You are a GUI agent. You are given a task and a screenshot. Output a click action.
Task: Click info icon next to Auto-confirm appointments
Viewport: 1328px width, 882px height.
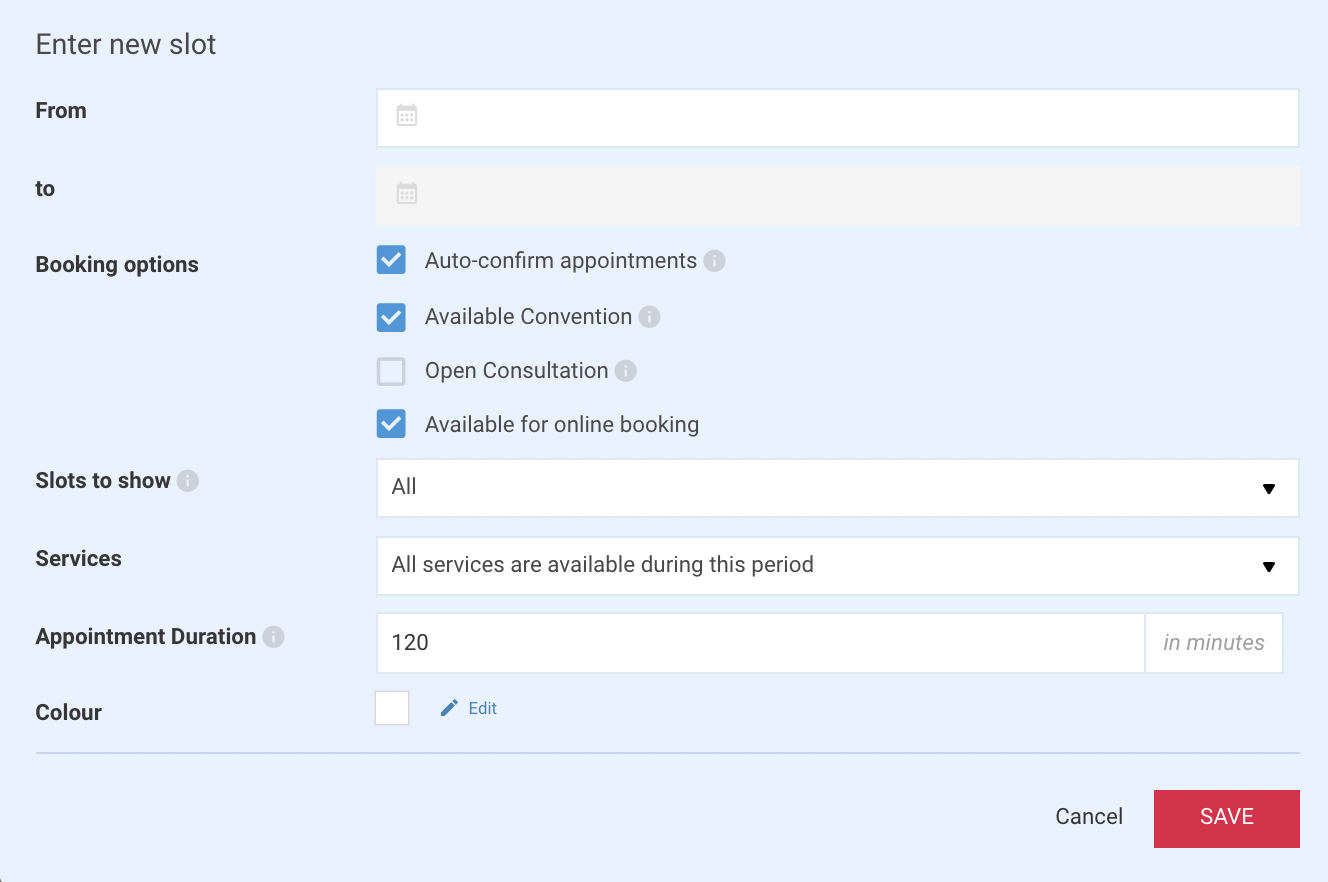tap(714, 261)
